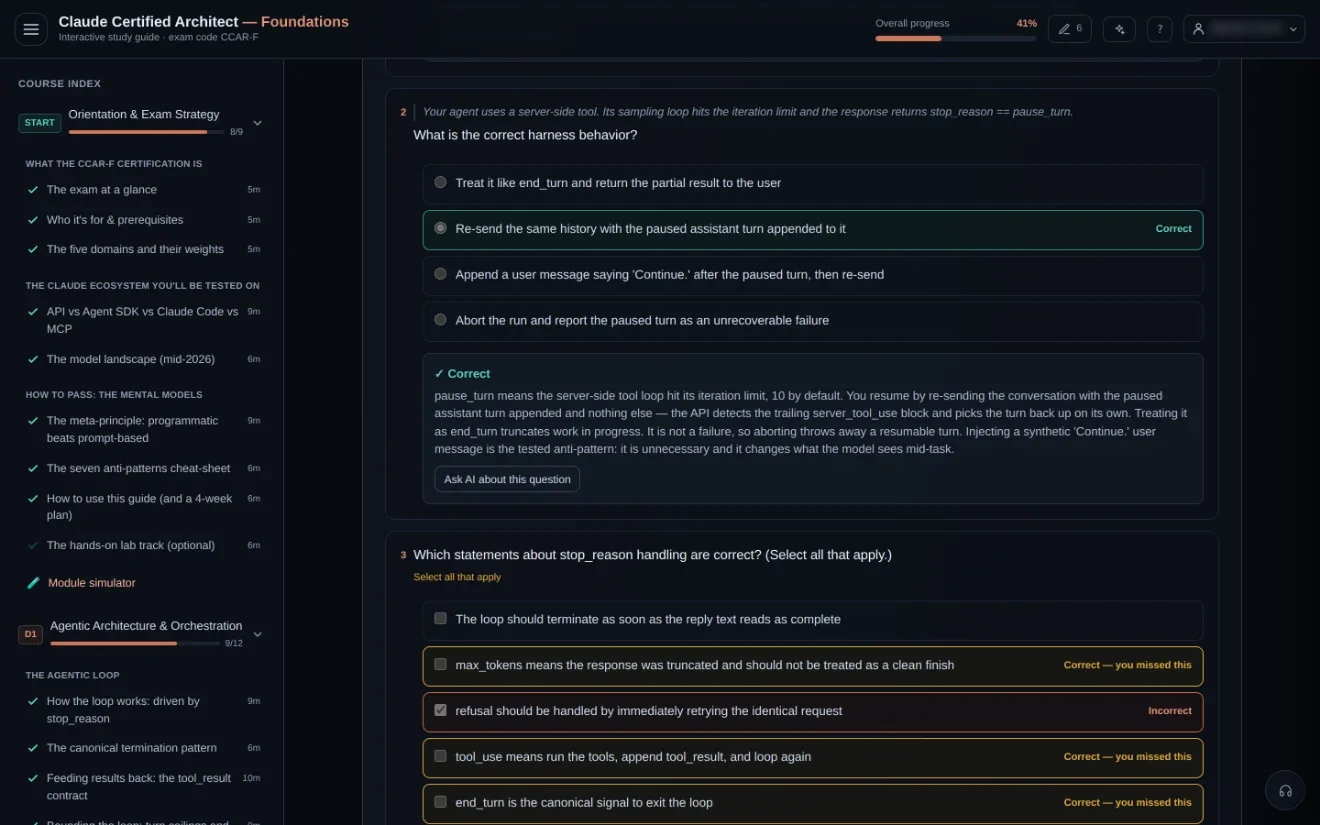1320x825 pixels.
Task: Click the checkmark beside 'The seven anti-patterns cheat-sheet'
Action: pos(33,468)
